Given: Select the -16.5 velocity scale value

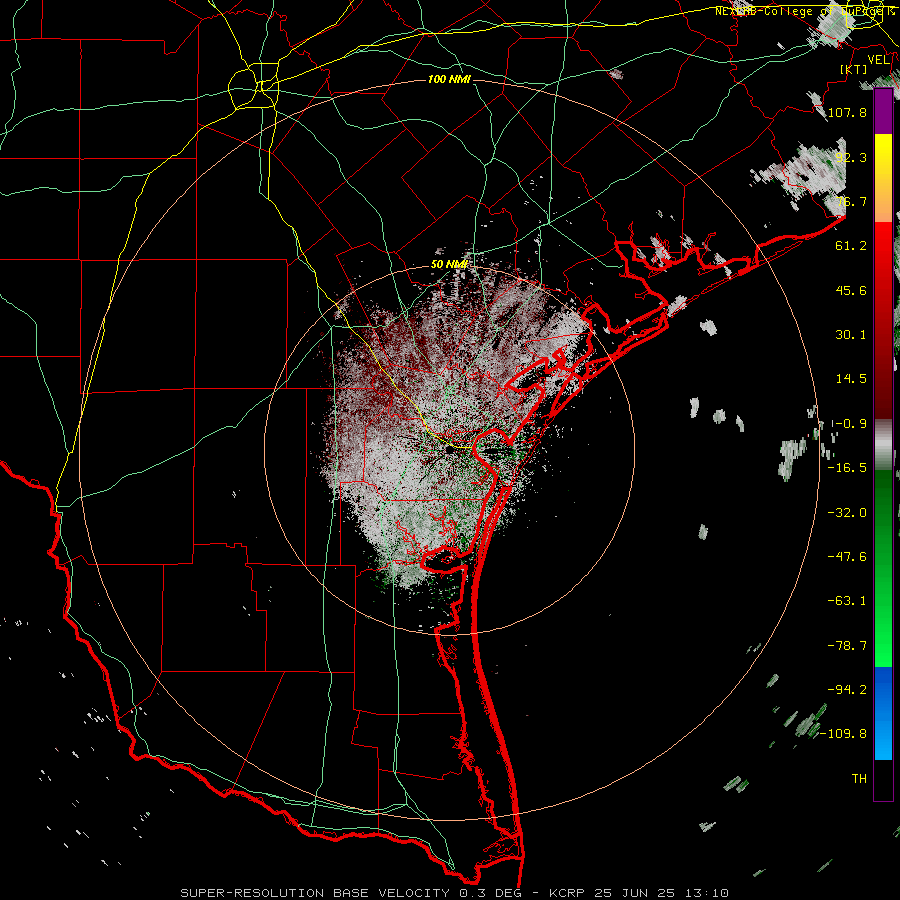Looking at the screenshot, I should pyautogui.click(x=847, y=468).
